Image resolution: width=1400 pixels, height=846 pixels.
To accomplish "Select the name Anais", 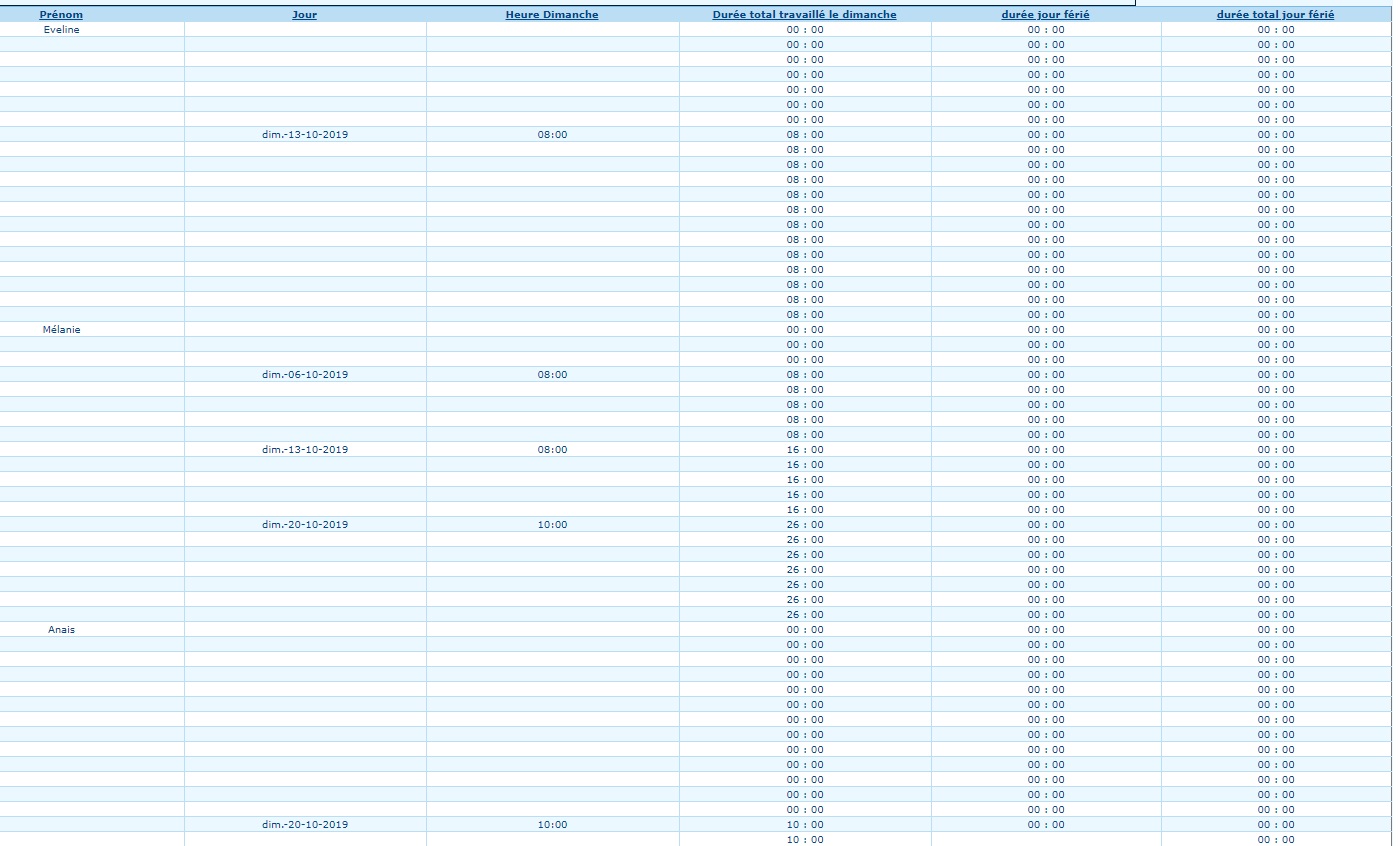I will point(62,630).
